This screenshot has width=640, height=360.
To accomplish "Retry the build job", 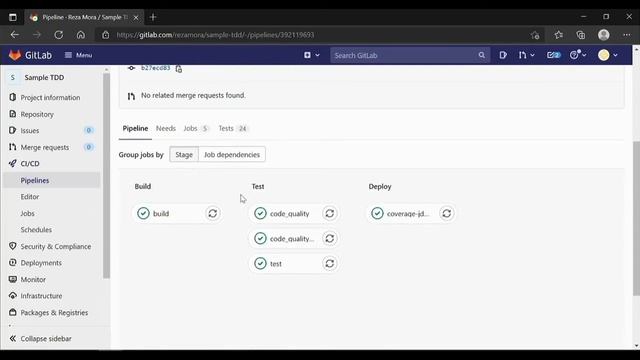I will pyautogui.click(x=213, y=213).
